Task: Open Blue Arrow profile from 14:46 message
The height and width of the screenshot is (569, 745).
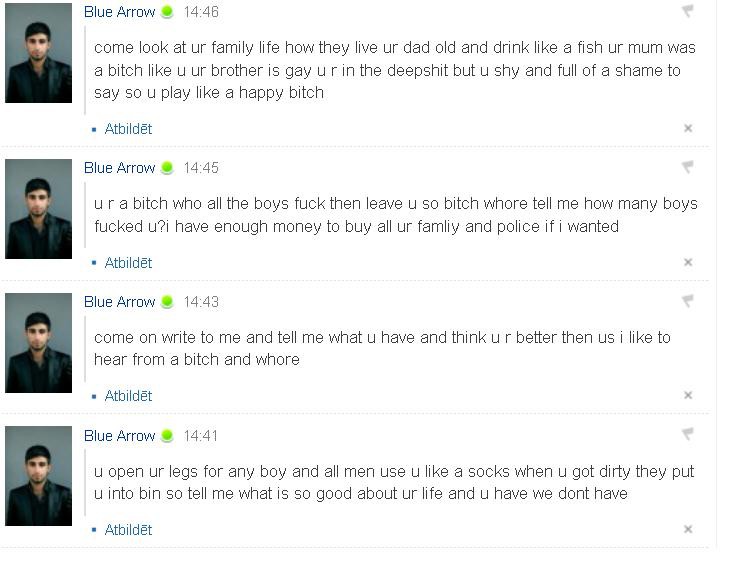Action: point(119,12)
